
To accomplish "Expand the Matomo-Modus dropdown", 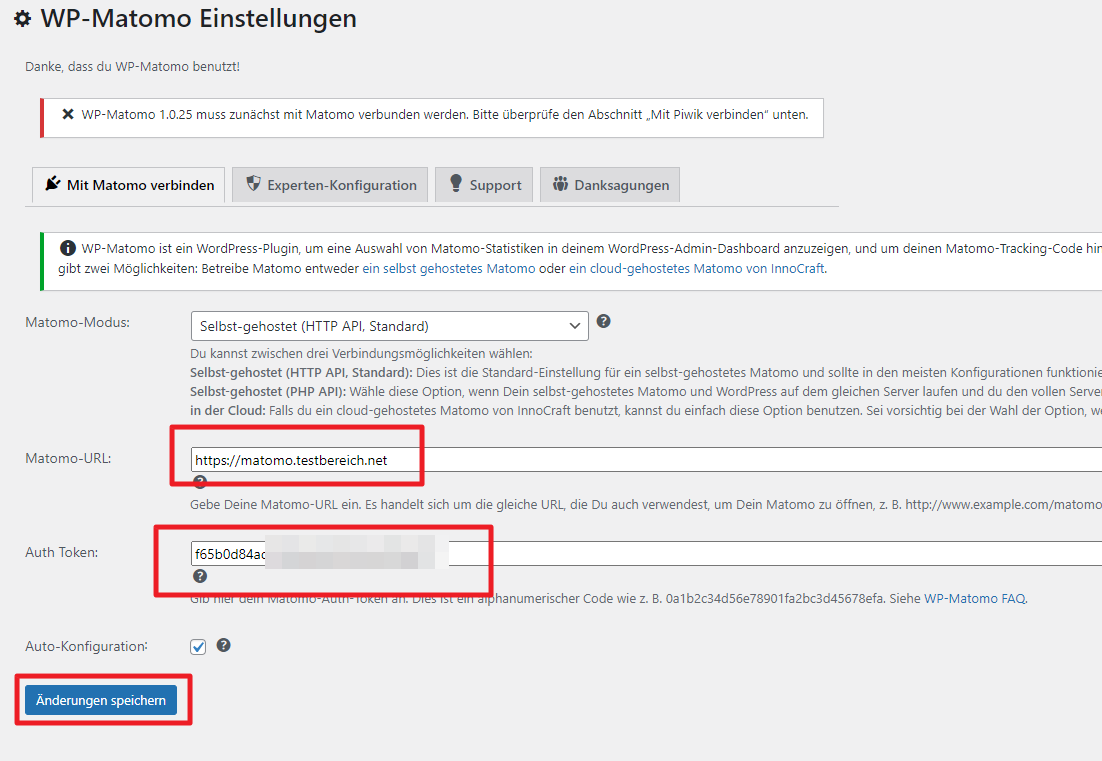I will coord(389,326).
